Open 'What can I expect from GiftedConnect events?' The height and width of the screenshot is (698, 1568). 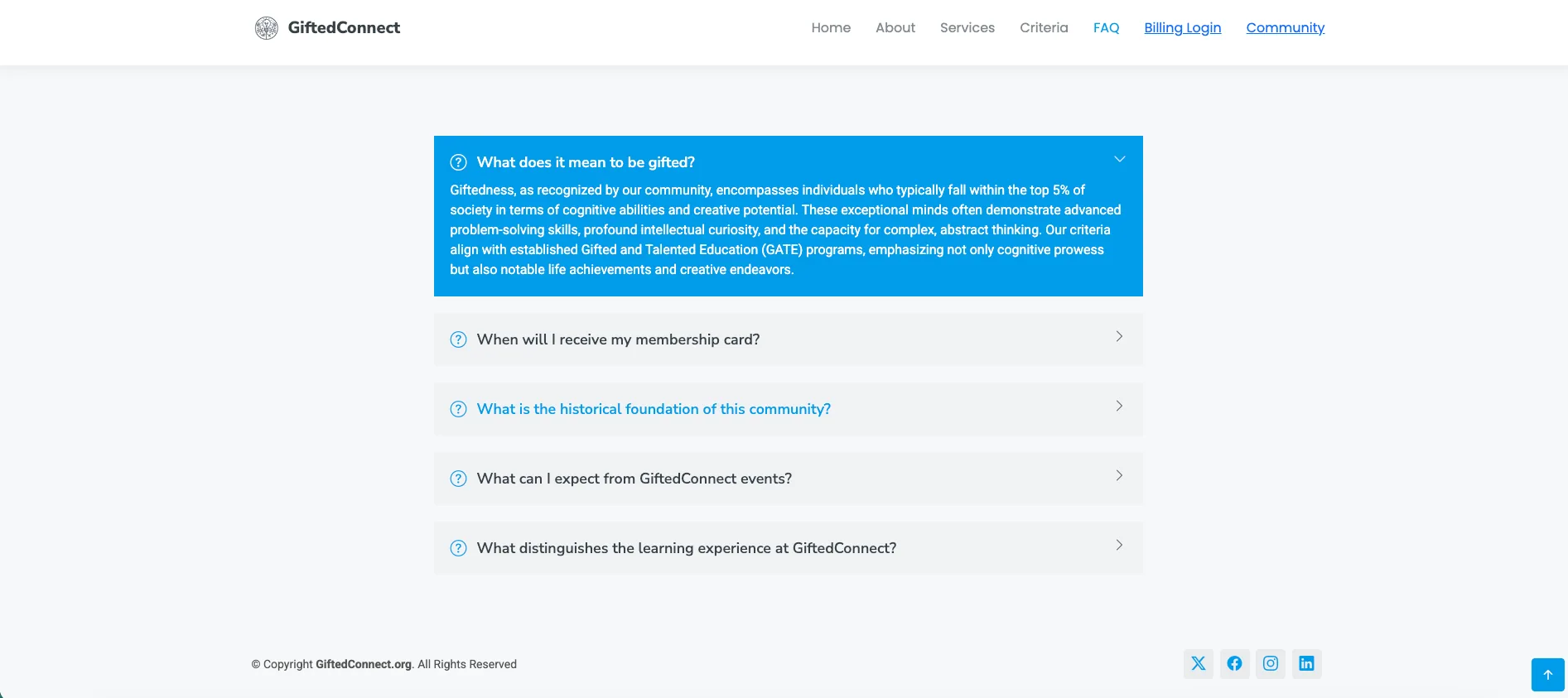click(x=634, y=479)
